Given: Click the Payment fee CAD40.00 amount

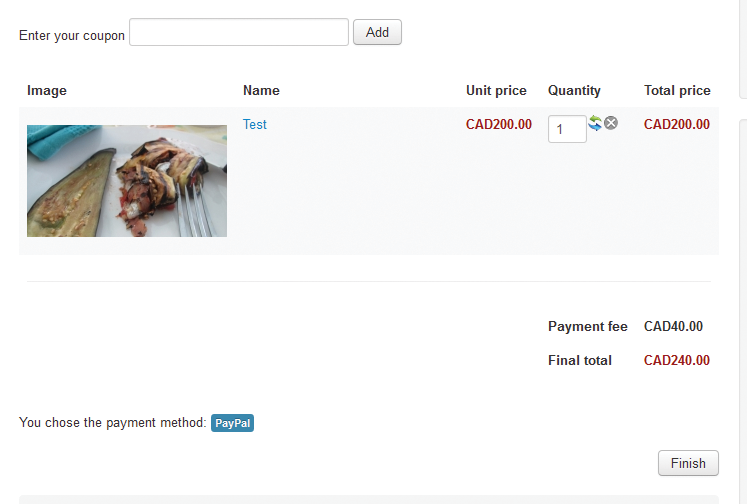Looking at the screenshot, I should (x=673, y=326).
